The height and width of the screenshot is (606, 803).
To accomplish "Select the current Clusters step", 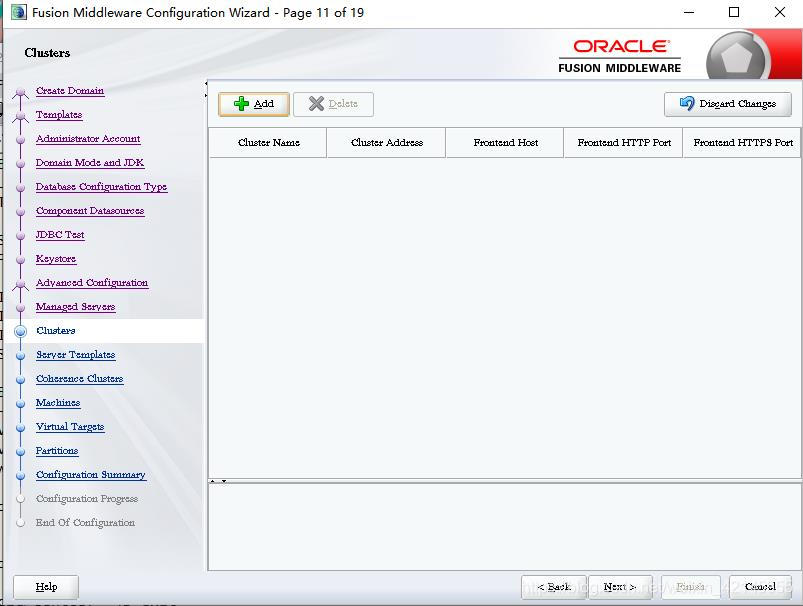I will point(56,331).
